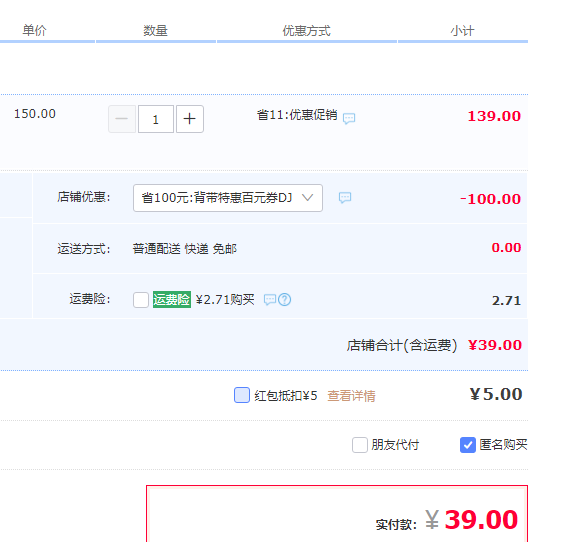Click the question mark help icon
Screen dimensions: 562x542
(x=285, y=300)
